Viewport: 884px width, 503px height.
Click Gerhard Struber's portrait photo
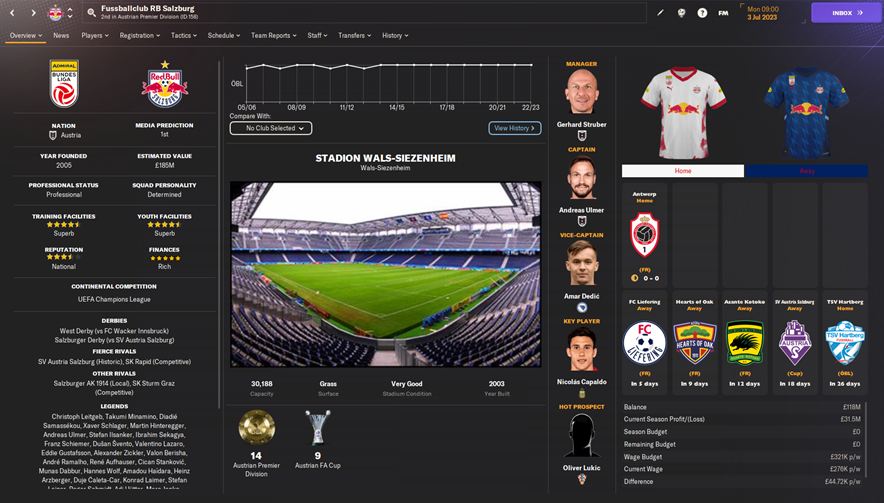click(582, 93)
